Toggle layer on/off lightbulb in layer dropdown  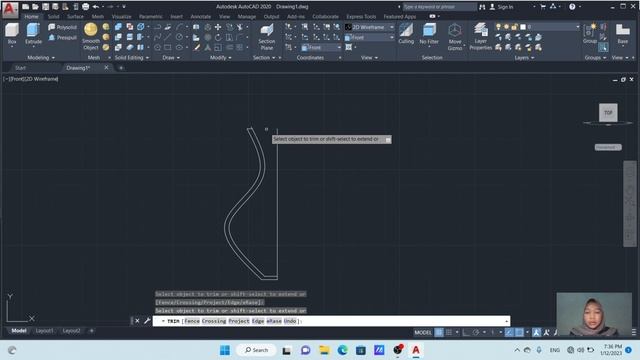pyautogui.click(x=498, y=27)
